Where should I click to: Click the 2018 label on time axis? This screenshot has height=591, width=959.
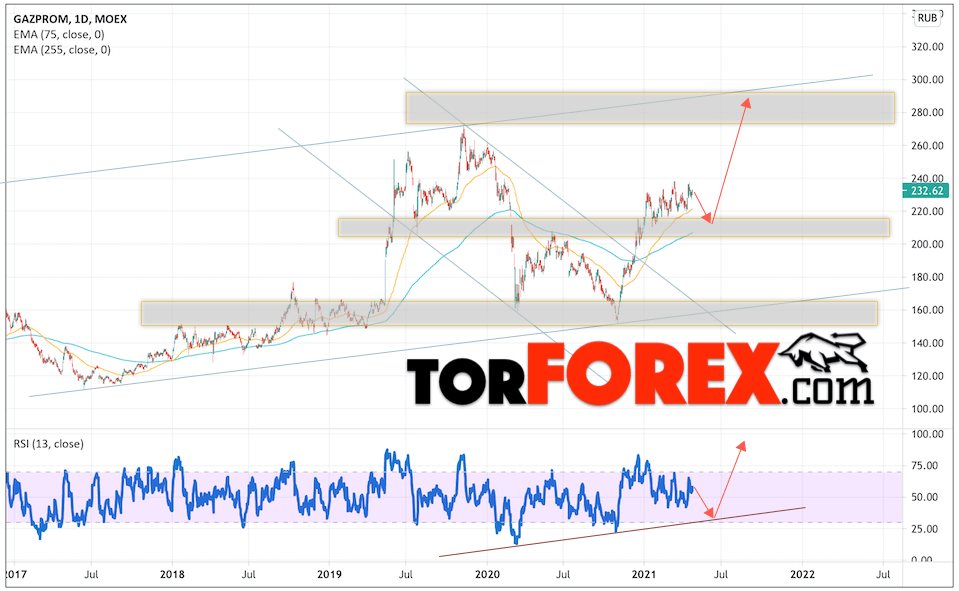coord(172,574)
